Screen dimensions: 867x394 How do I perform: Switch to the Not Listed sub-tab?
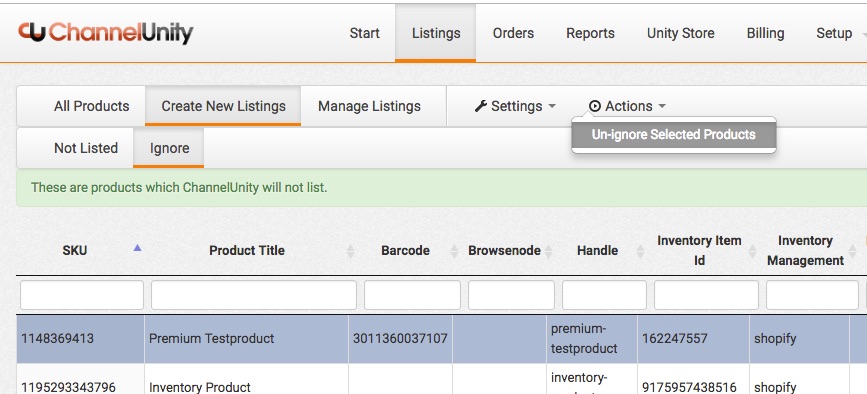point(86,148)
